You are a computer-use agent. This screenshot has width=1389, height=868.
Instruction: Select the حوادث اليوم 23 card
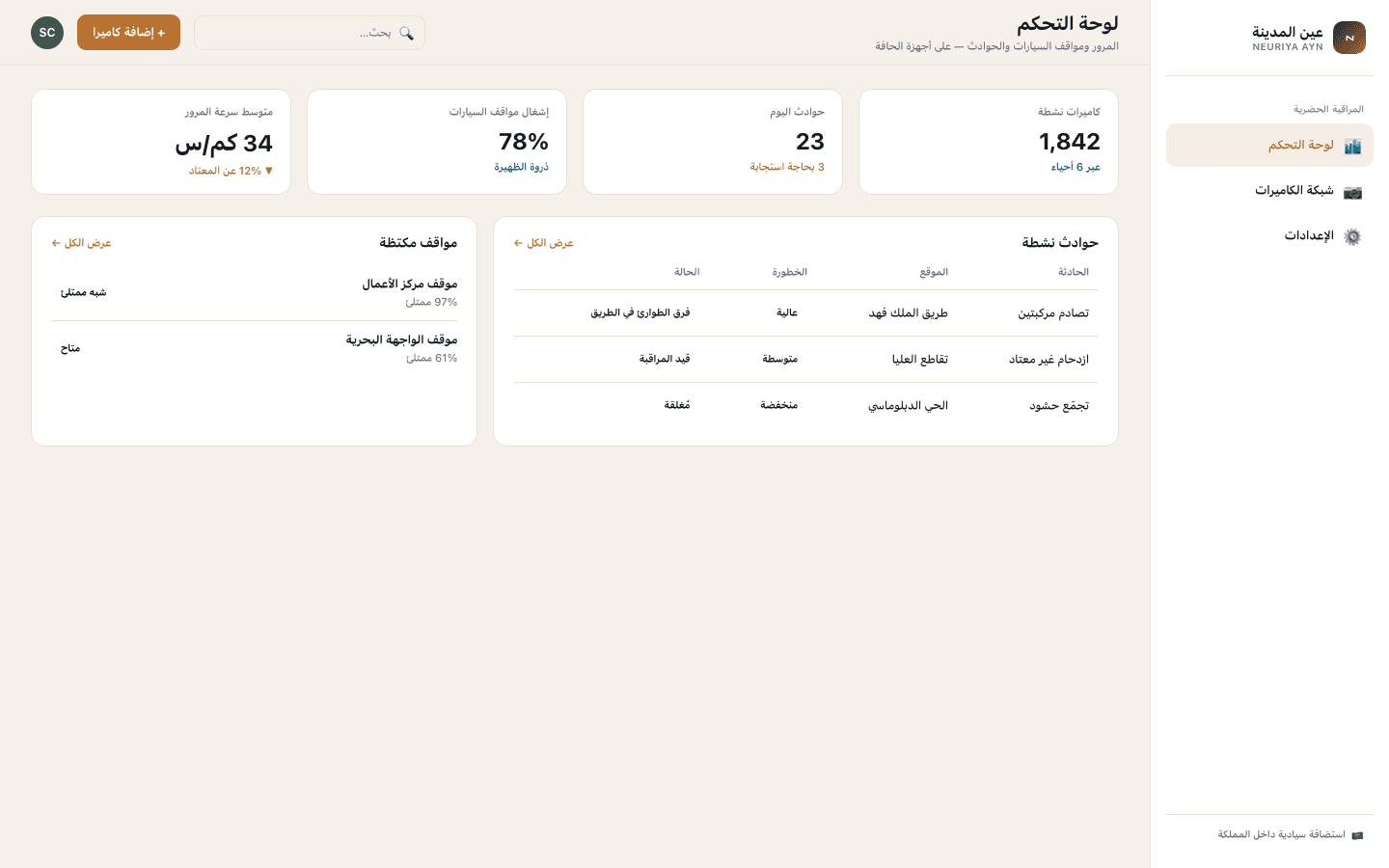(713, 142)
